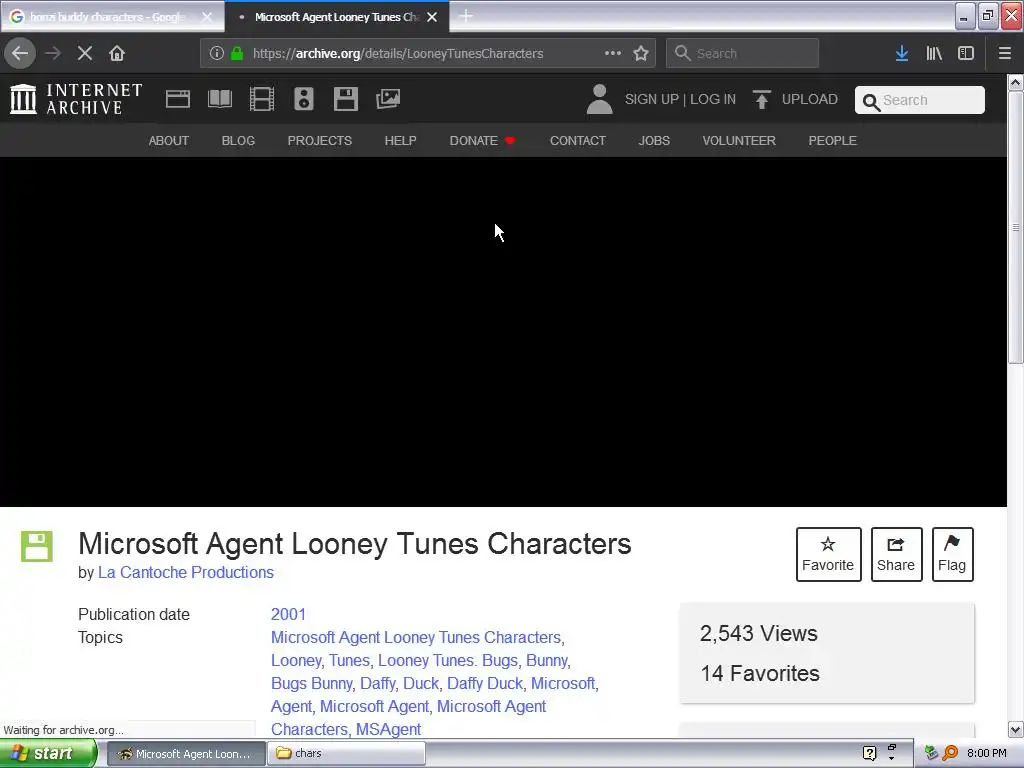Open the PROJECTS menu item

coord(319,140)
